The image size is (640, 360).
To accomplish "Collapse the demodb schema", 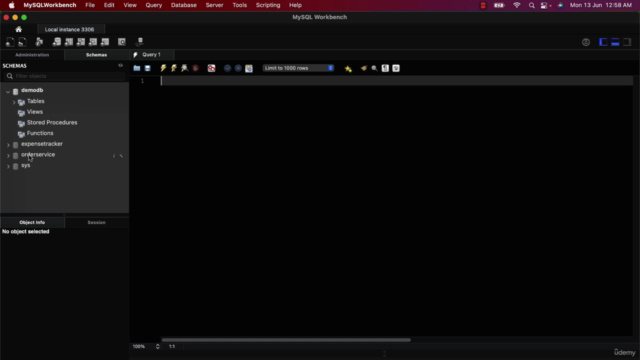I will pyautogui.click(x=8, y=91).
